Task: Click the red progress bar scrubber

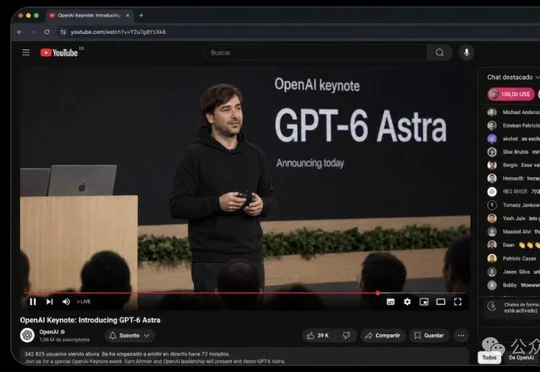Action: tap(378, 293)
